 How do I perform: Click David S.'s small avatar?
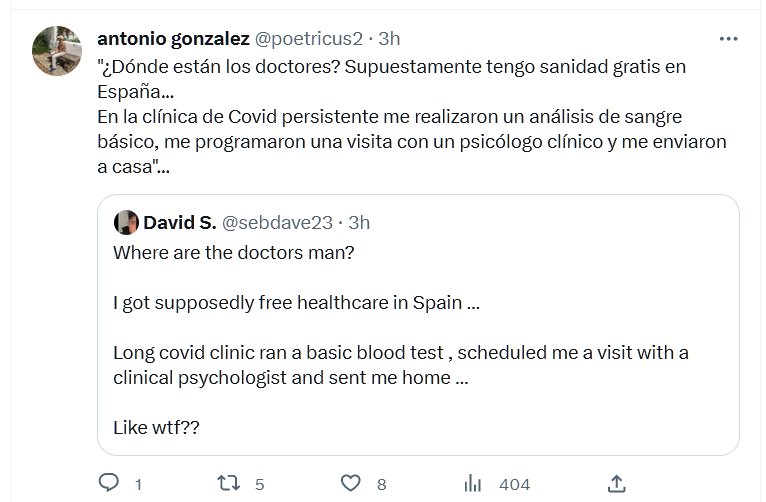(126, 221)
